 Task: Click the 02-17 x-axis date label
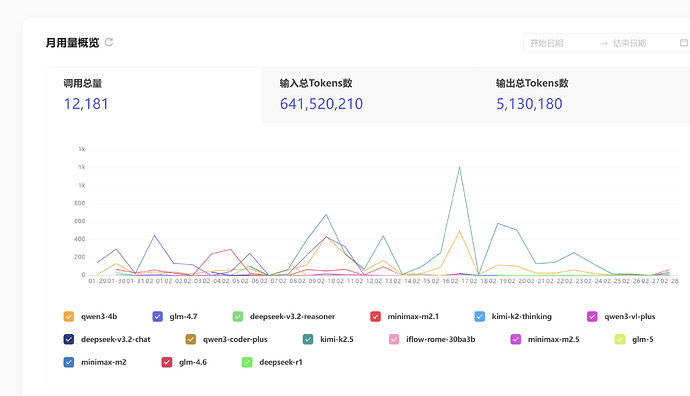(x=459, y=281)
